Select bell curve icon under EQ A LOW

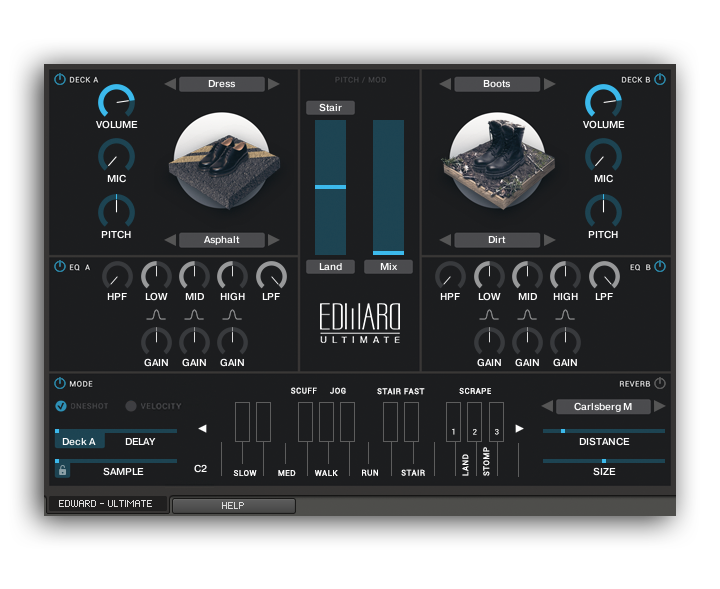(156, 315)
